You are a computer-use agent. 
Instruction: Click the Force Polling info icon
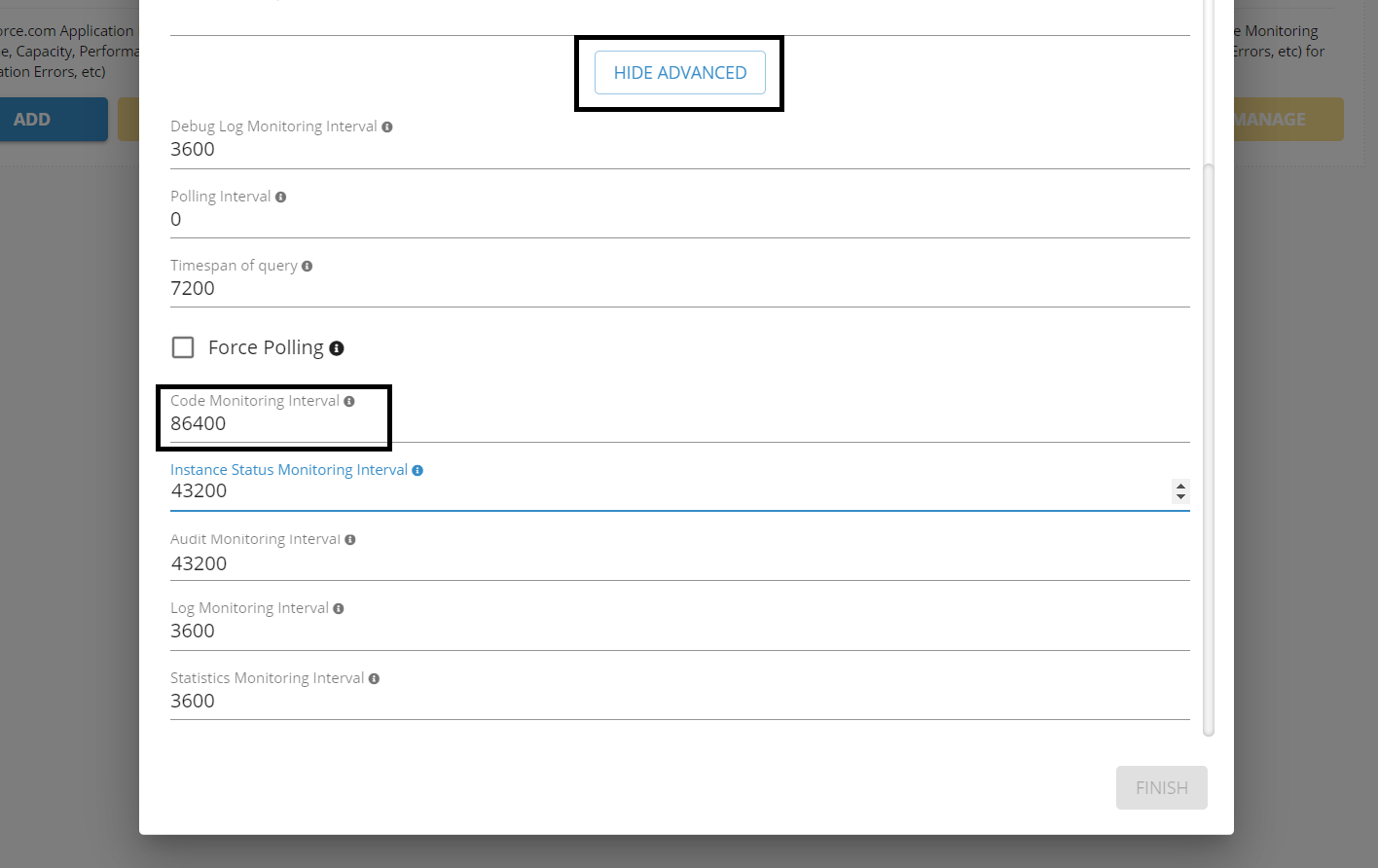337,347
